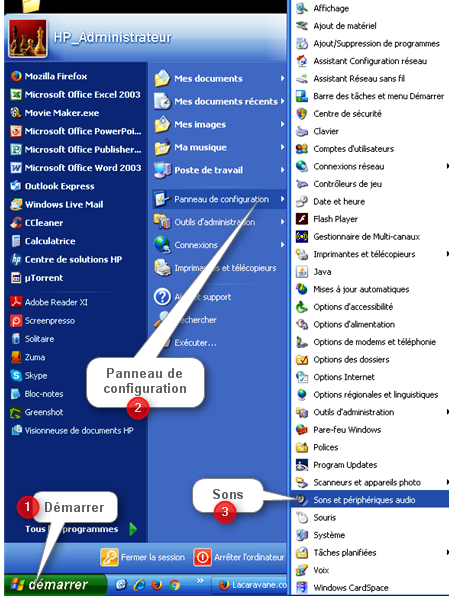Expand Mes images submenu arrow
Image resolution: width=449 pixels, height=596 pixels.
click(282, 124)
